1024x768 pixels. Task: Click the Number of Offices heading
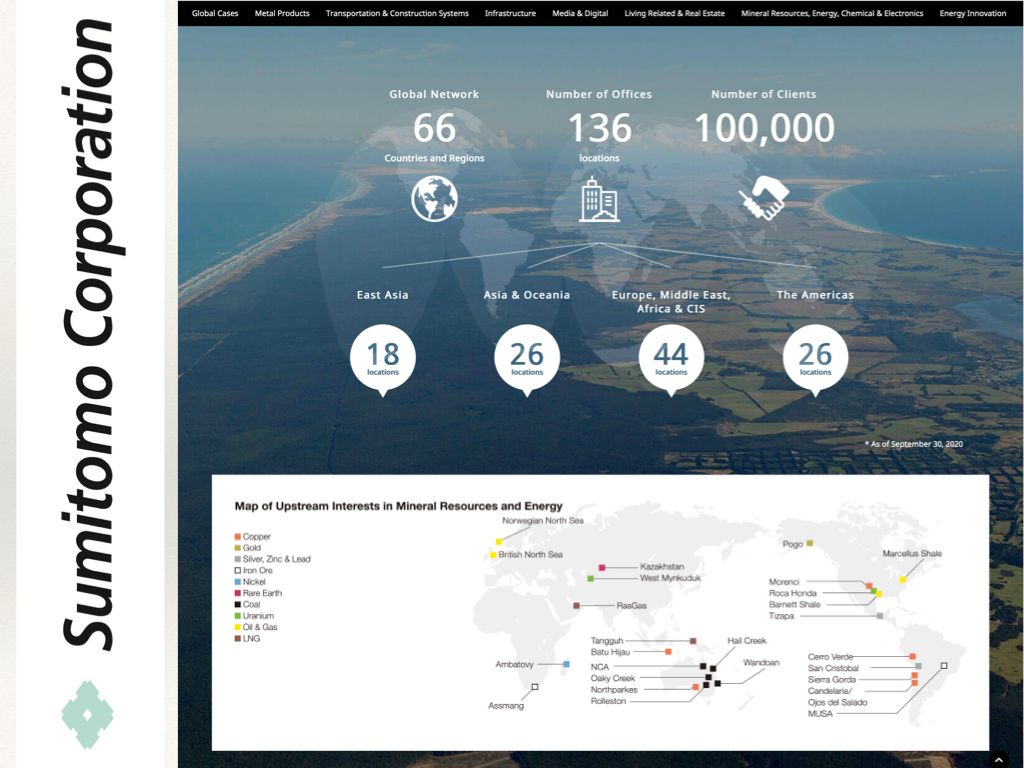point(599,94)
